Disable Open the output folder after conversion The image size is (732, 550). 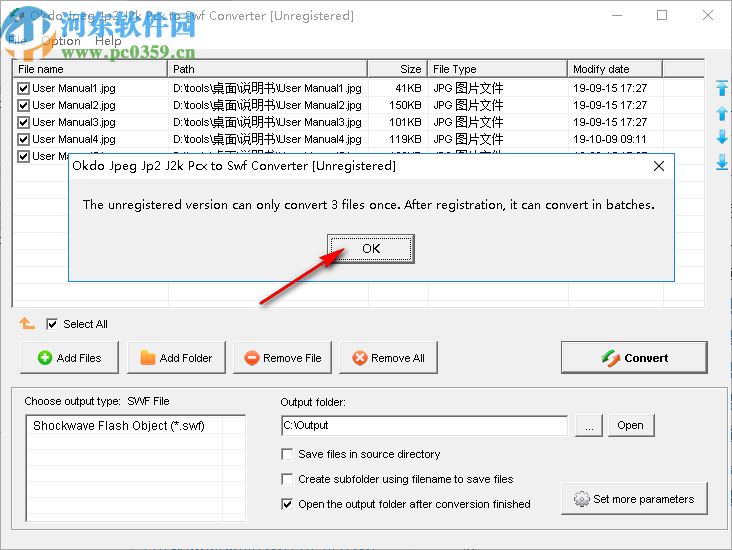pos(287,504)
